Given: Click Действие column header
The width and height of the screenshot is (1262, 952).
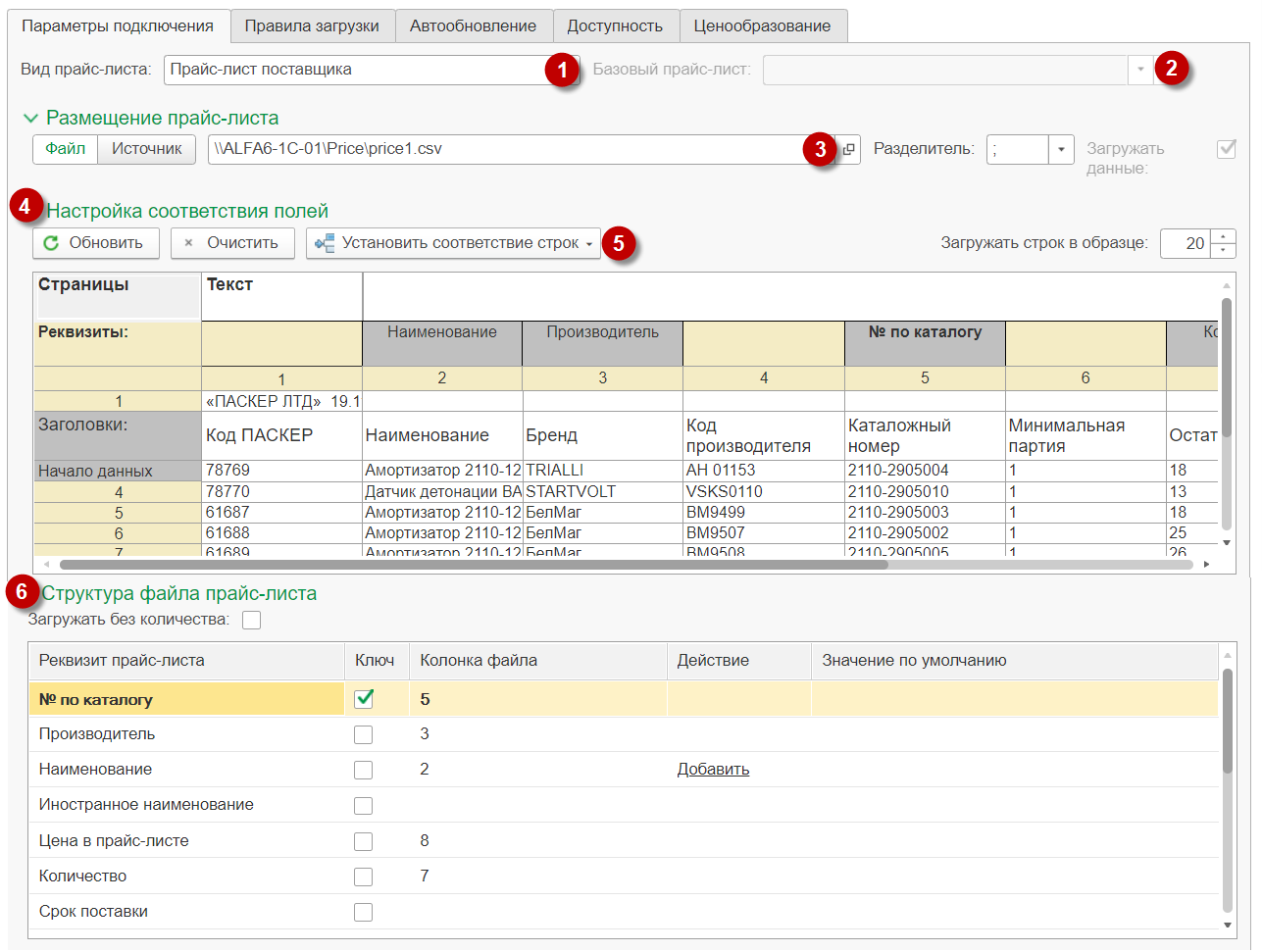Looking at the screenshot, I should 738,661.
